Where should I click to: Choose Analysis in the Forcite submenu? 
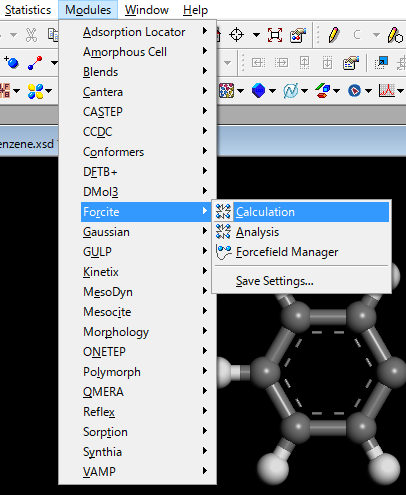click(x=301, y=232)
